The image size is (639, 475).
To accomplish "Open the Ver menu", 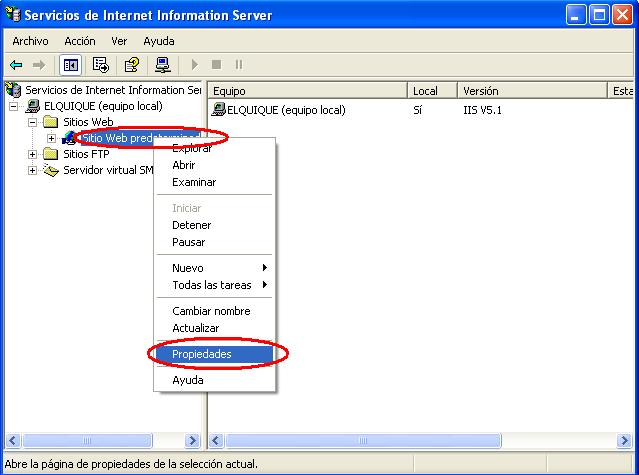I will pyautogui.click(x=119, y=41).
